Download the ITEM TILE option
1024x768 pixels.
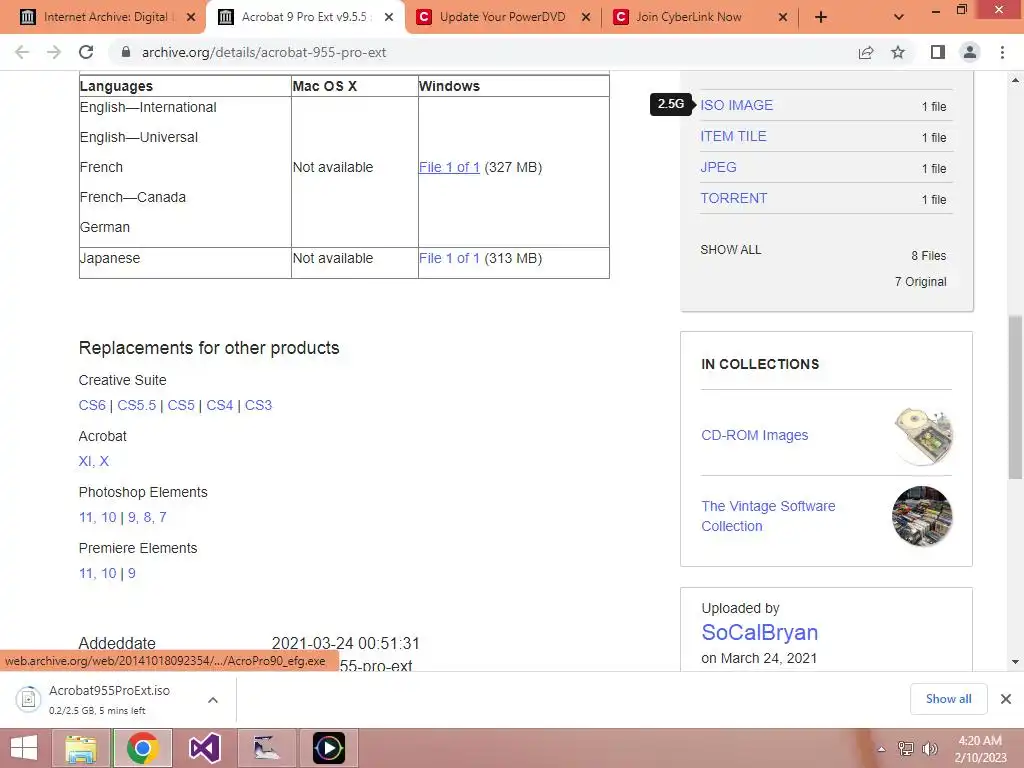(733, 136)
